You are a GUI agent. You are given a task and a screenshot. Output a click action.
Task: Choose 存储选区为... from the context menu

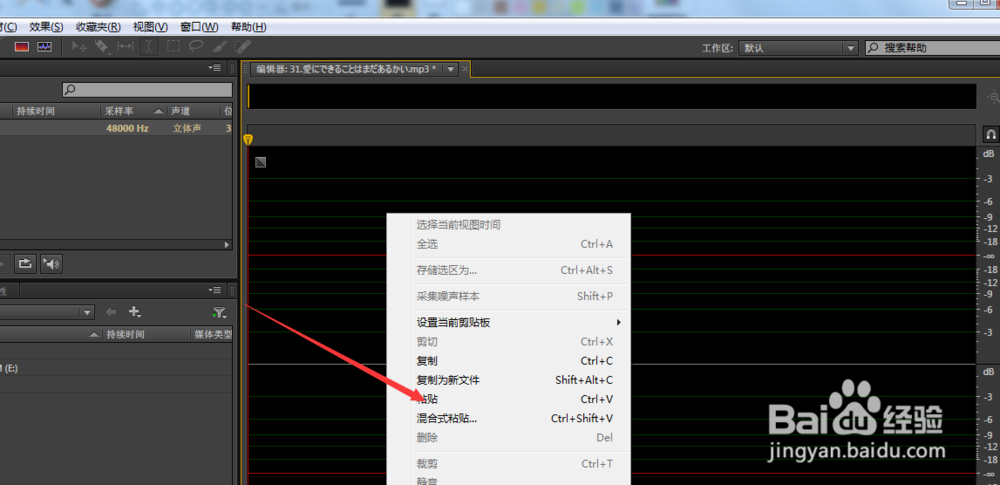509,270
